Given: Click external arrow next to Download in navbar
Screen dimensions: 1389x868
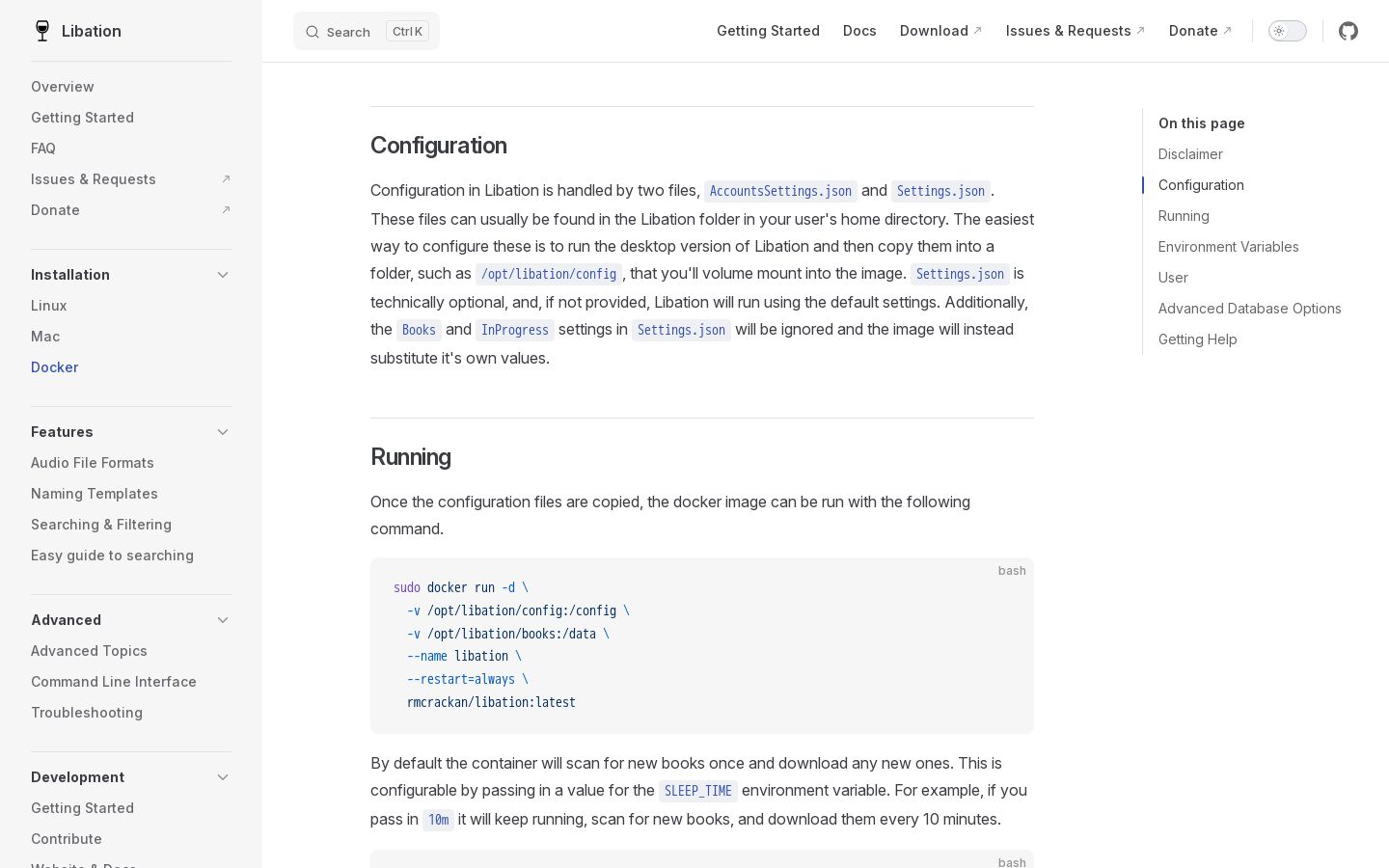Looking at the screenshot, I should point(977,31).
